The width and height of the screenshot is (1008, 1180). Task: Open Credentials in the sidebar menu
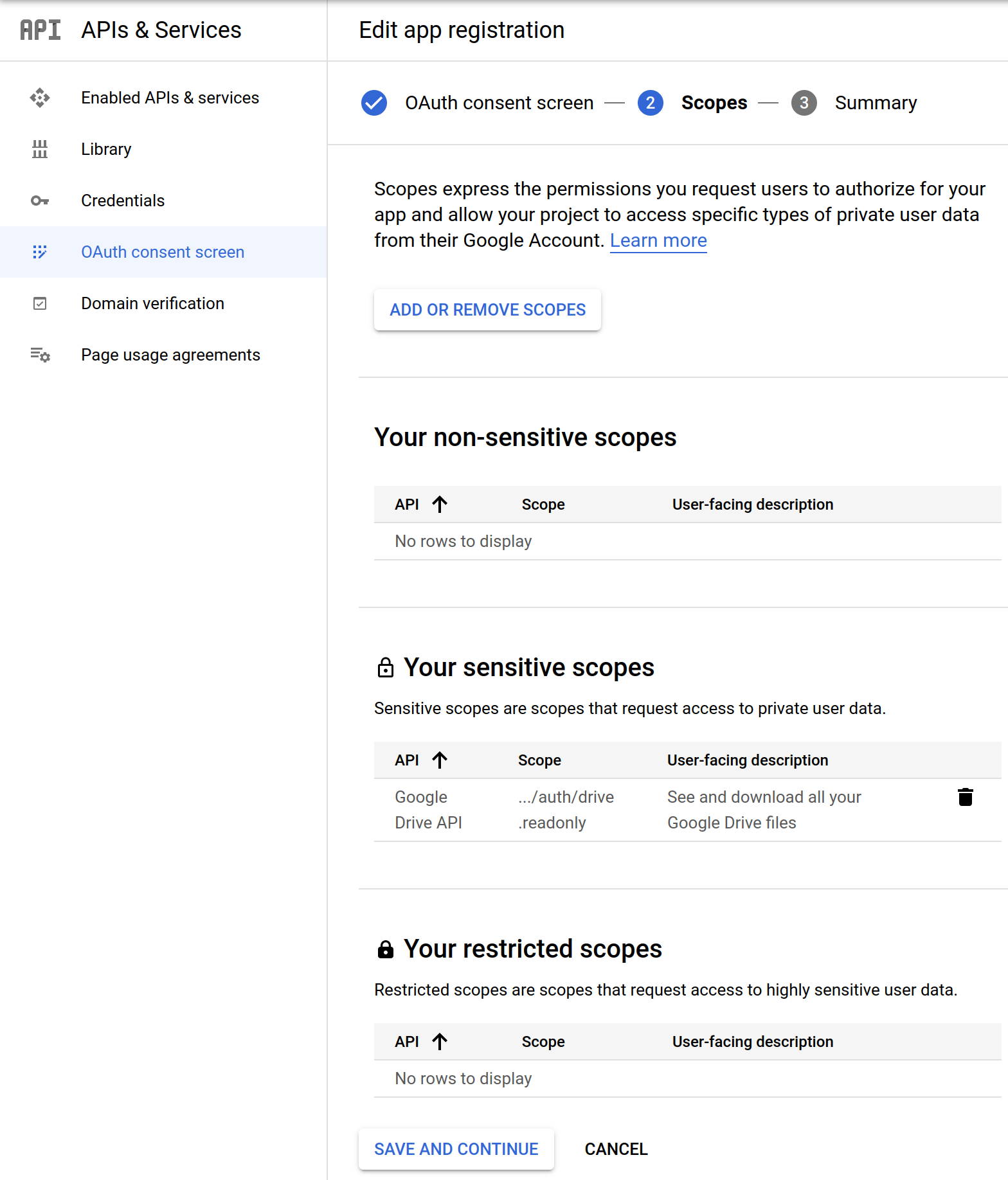point(123,201)
